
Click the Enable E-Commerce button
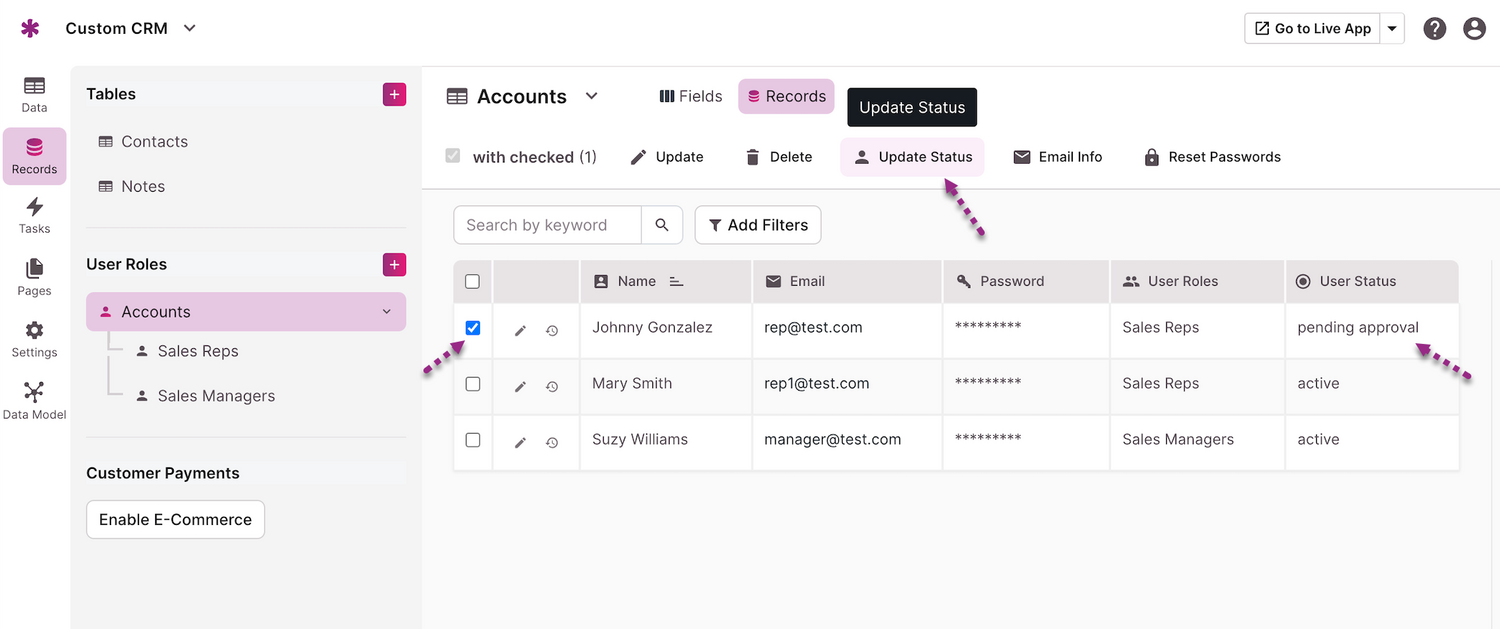pyautogui.click(x=175, y=520)
